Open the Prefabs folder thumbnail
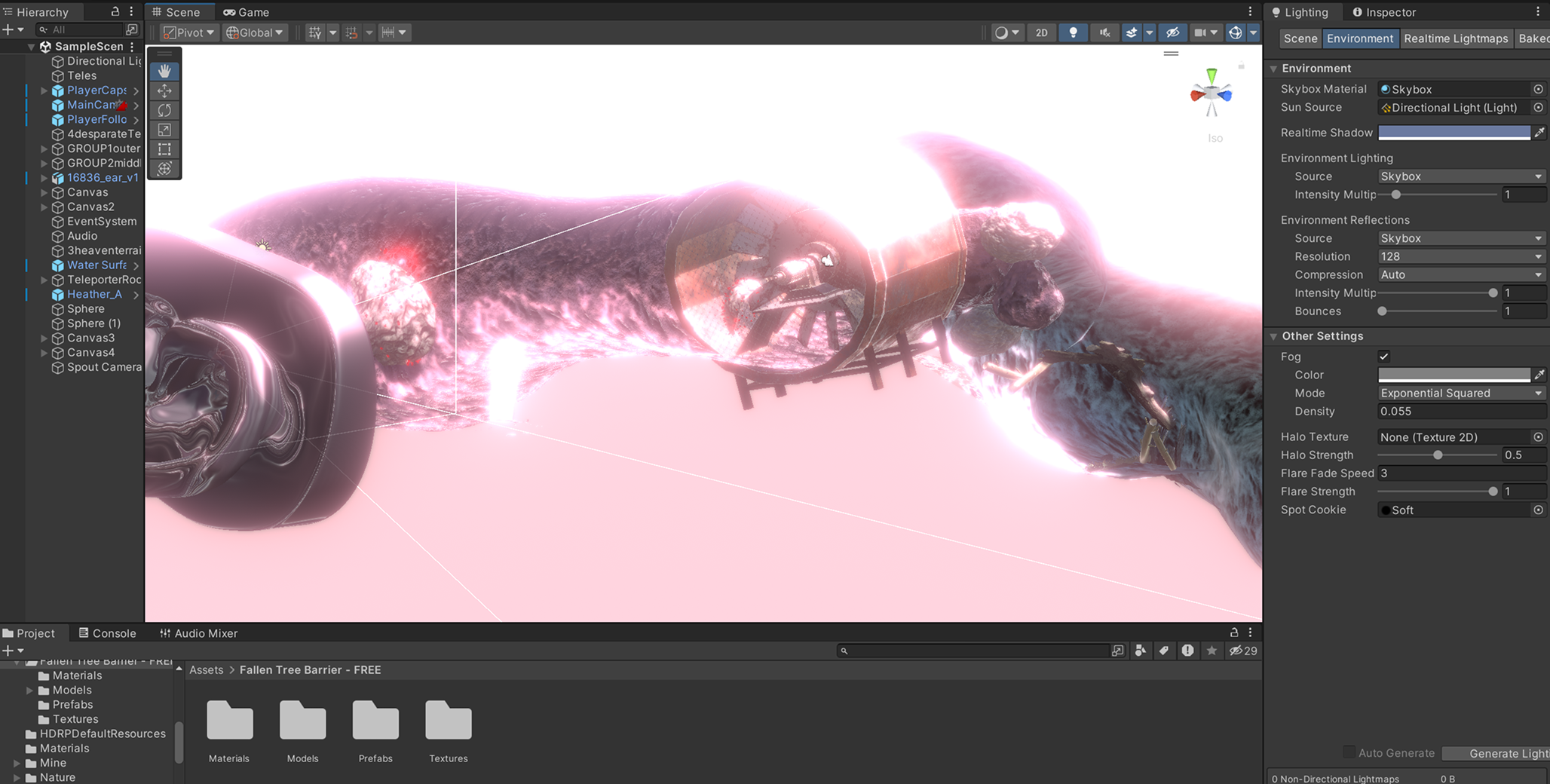Image resolution: width=1550 pixels, height=784 pixels. pyautogui.click(x=375, y=731)
